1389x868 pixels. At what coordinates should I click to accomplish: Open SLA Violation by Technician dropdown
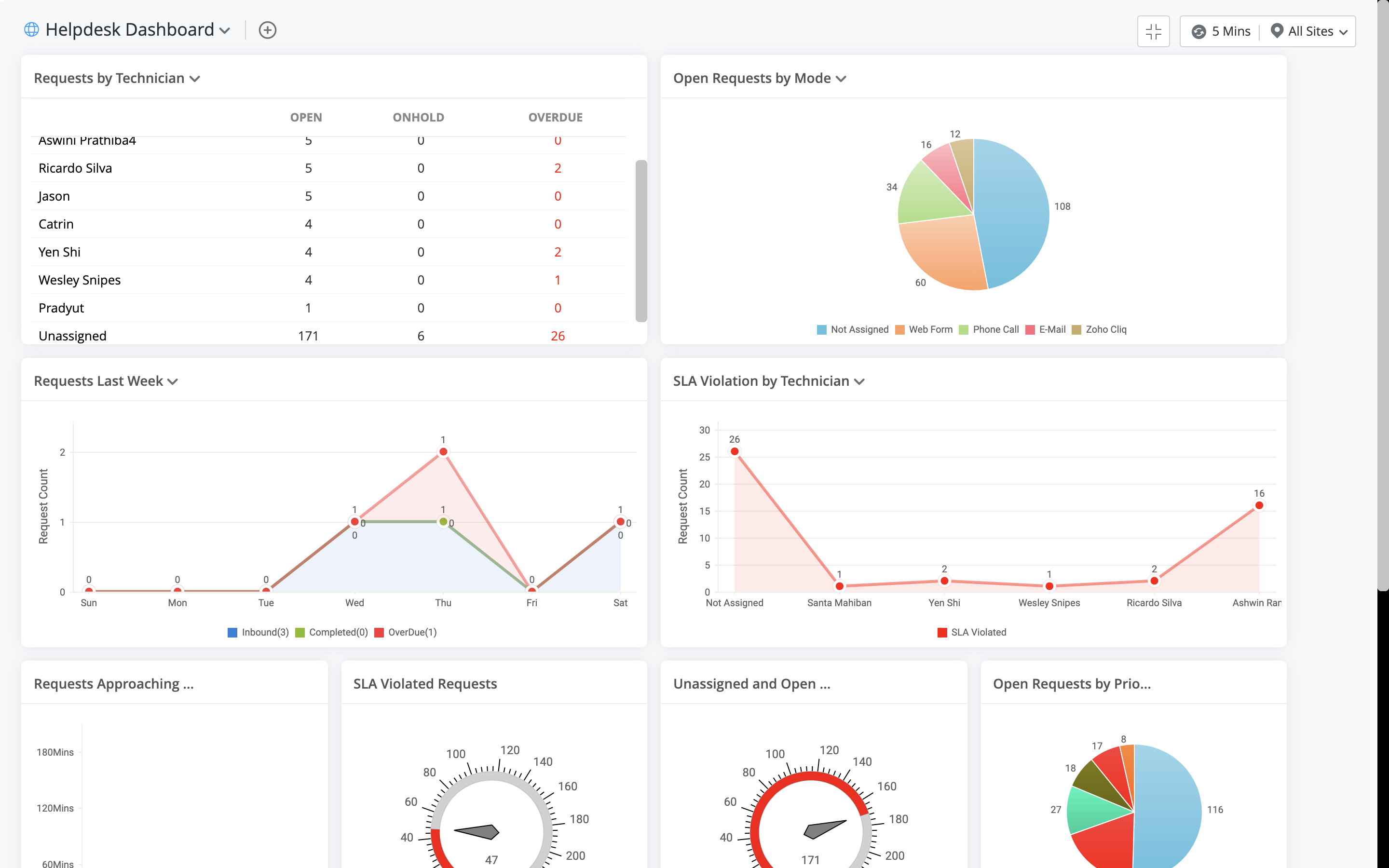859,382
